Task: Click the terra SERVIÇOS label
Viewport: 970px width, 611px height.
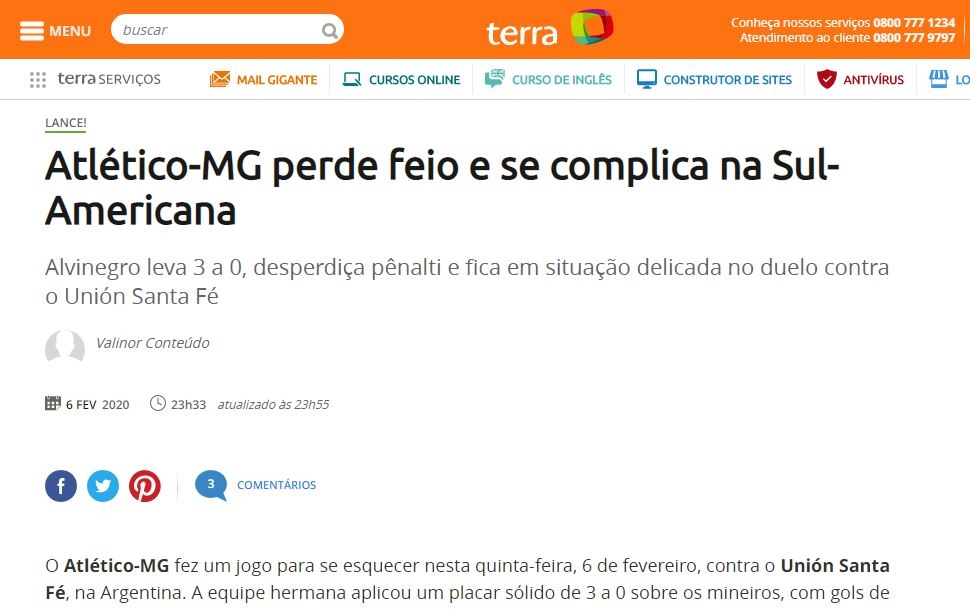Action: (109, 80)
